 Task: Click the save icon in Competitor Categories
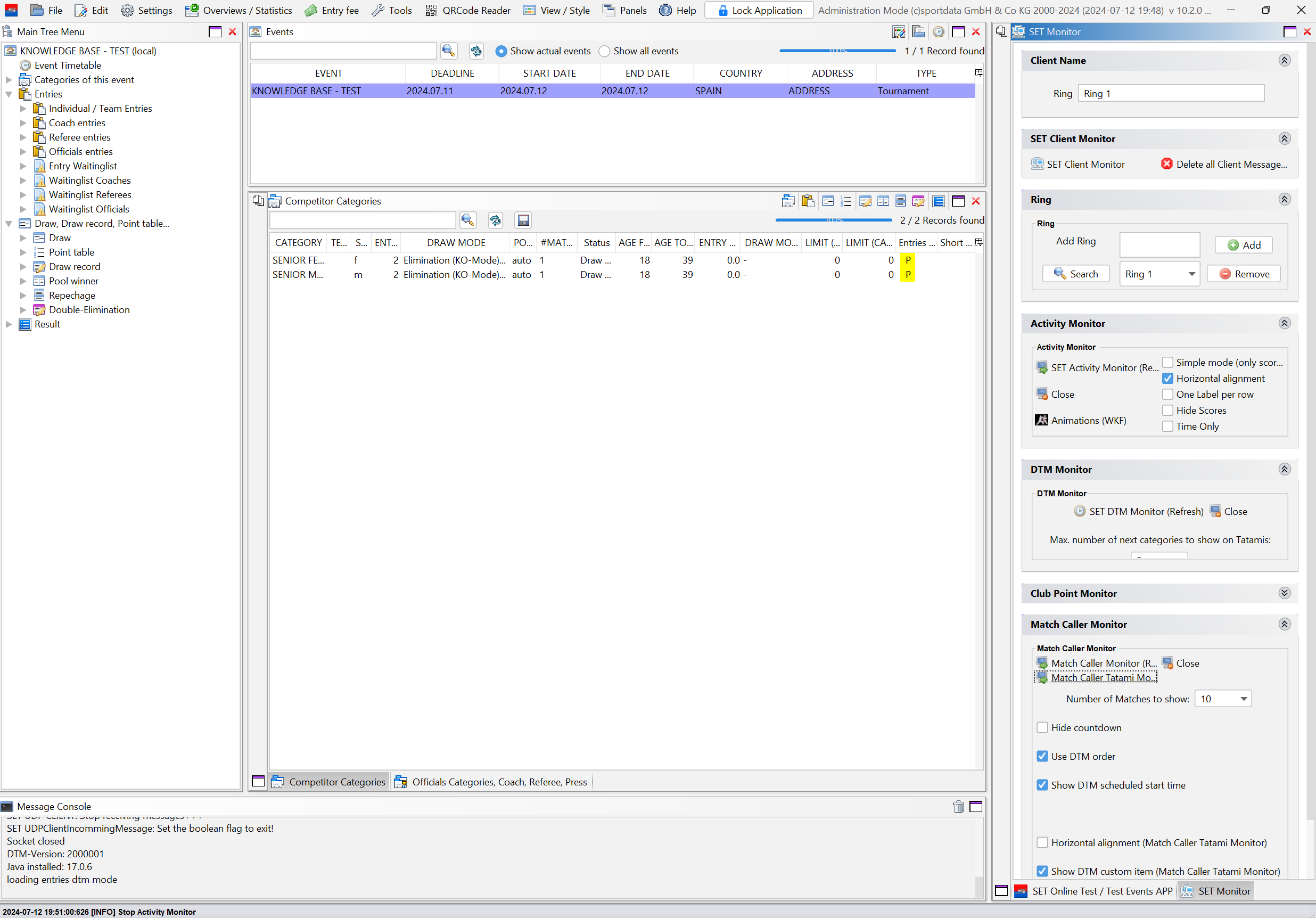pos(523,220)
